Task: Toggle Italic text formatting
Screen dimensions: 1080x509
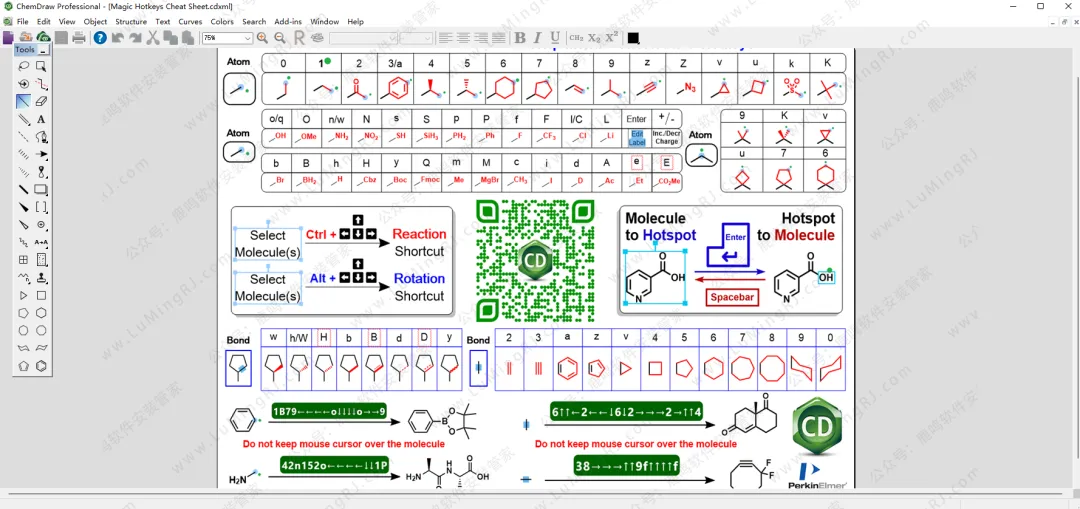Action: [538, 38]
